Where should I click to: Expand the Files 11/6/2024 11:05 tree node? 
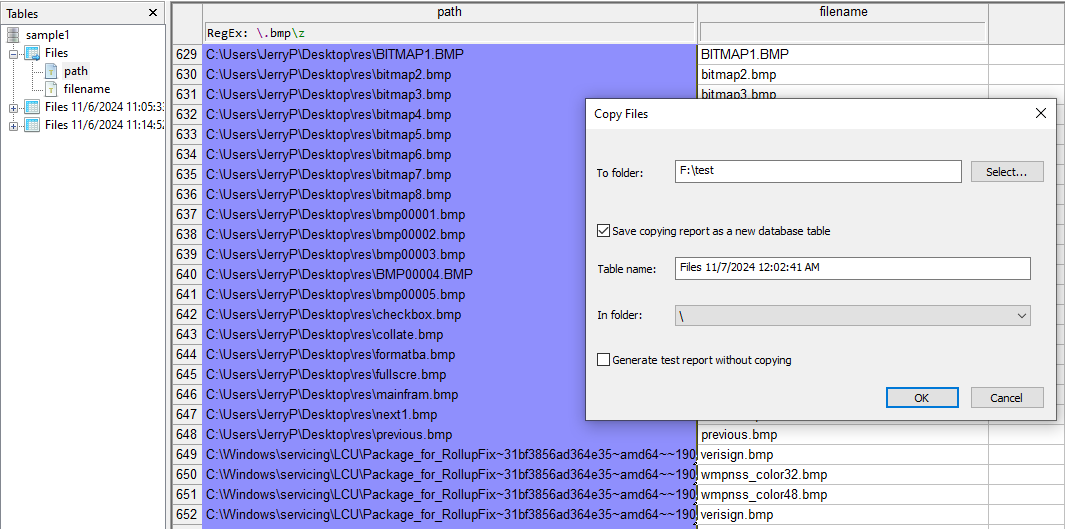[x=14, y=107]
